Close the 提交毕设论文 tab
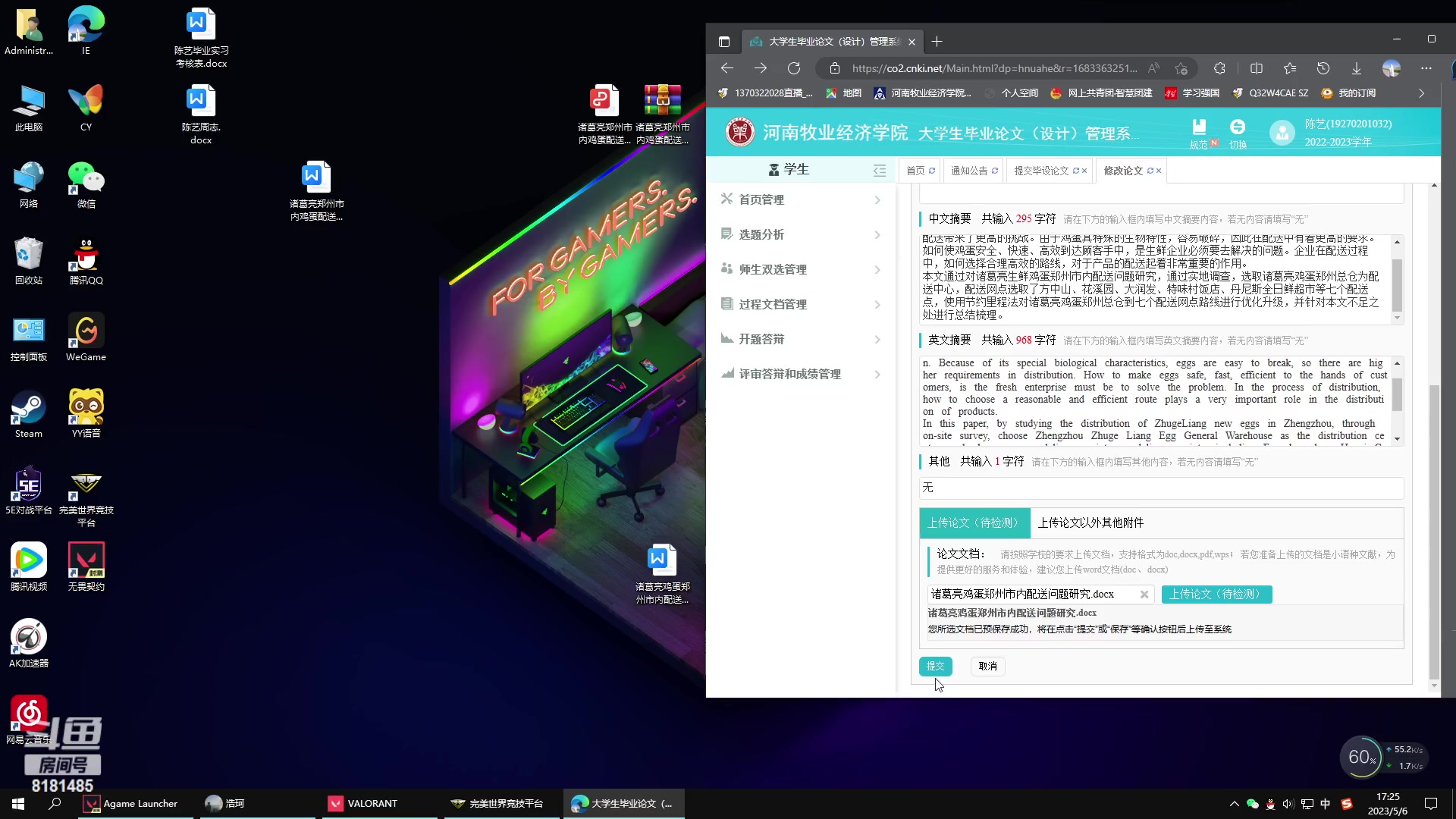Screen dimensions: 1456x819 pyautogui.click(x=1084, y=171)
